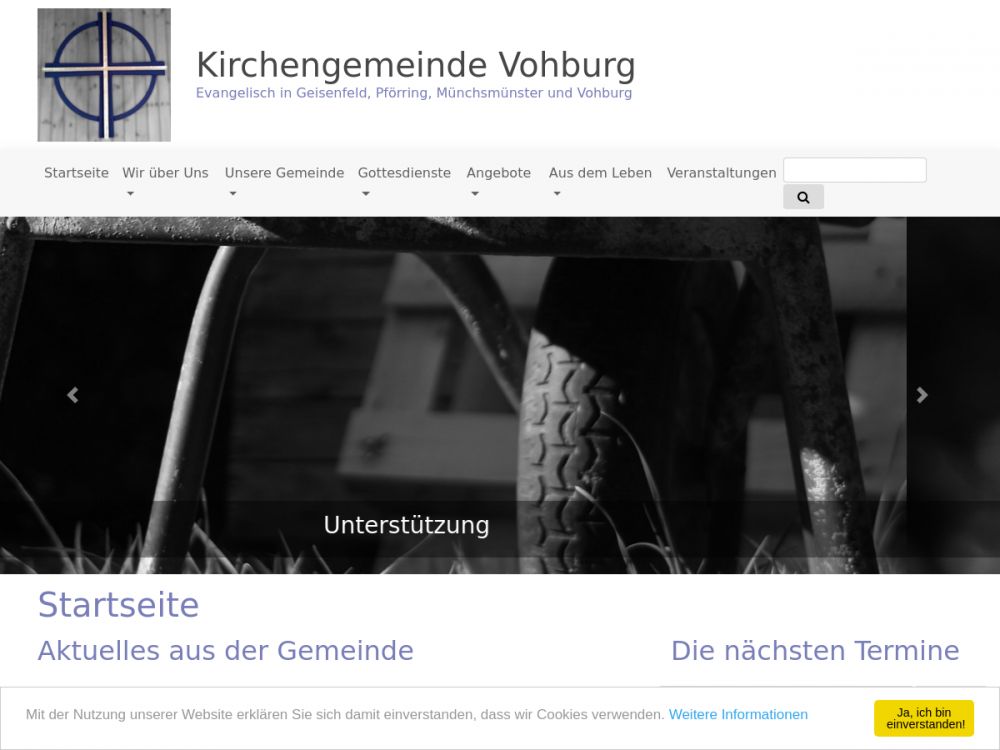Expand the Gottesdienste dropdown caret
This screenshot has height=750, width=1000.
tap(365, 194)
